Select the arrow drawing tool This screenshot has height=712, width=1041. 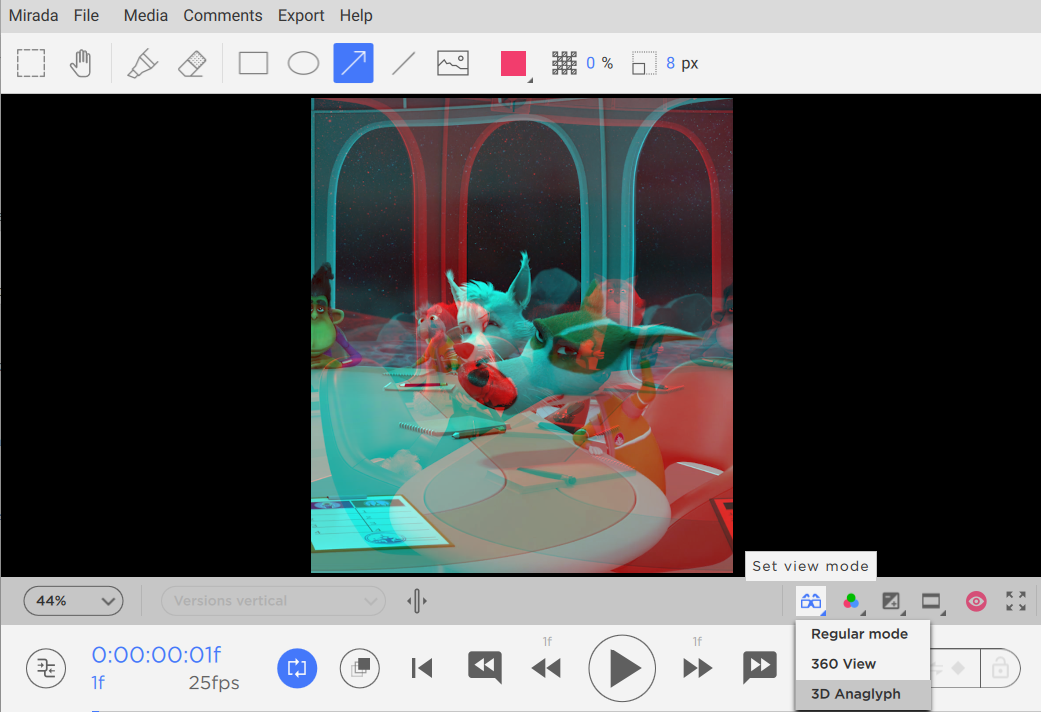pyautogui.click(x=353, y=63)
